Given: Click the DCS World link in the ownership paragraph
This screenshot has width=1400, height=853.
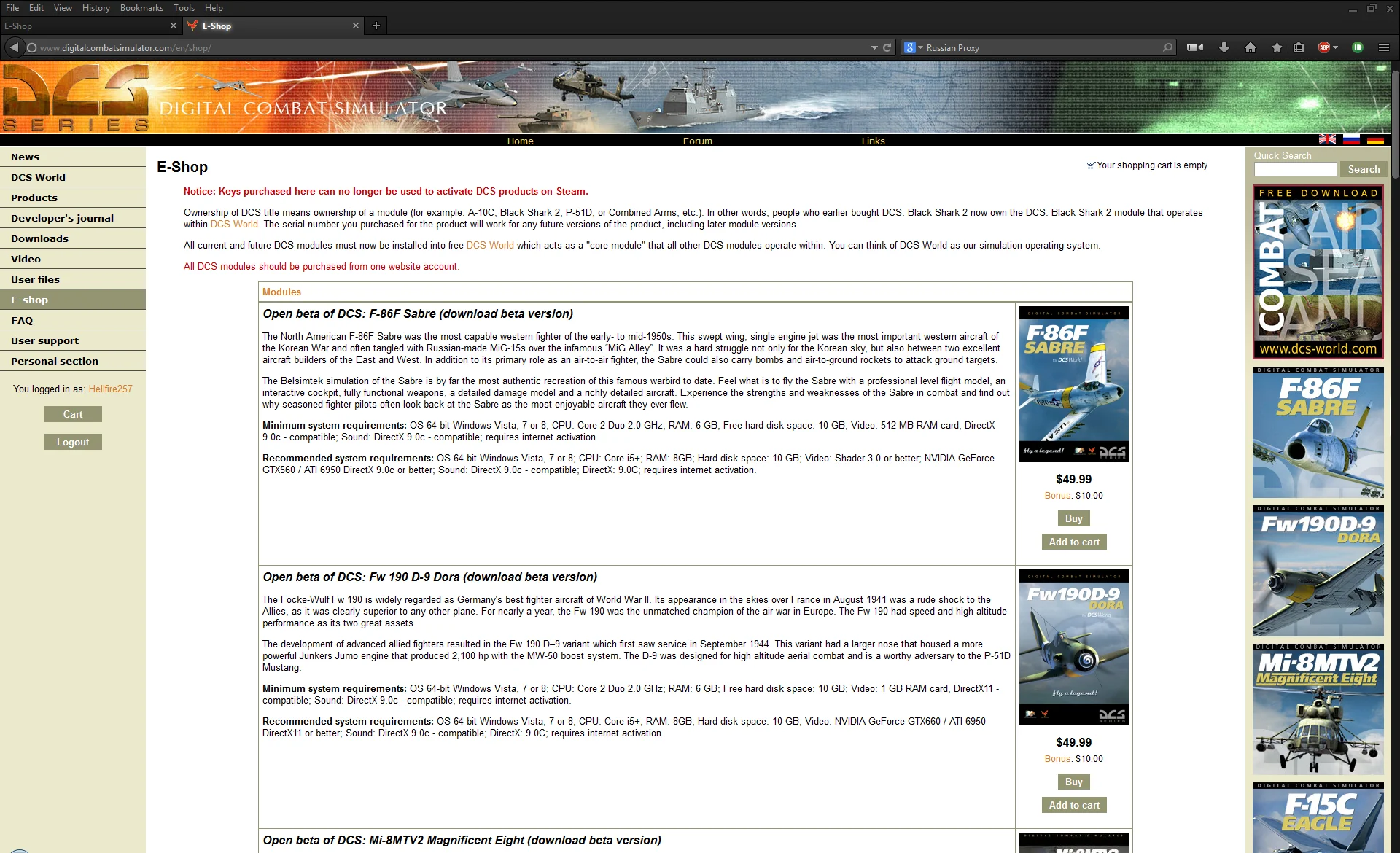Looking at the screenshot, I should tap(234, 225).
